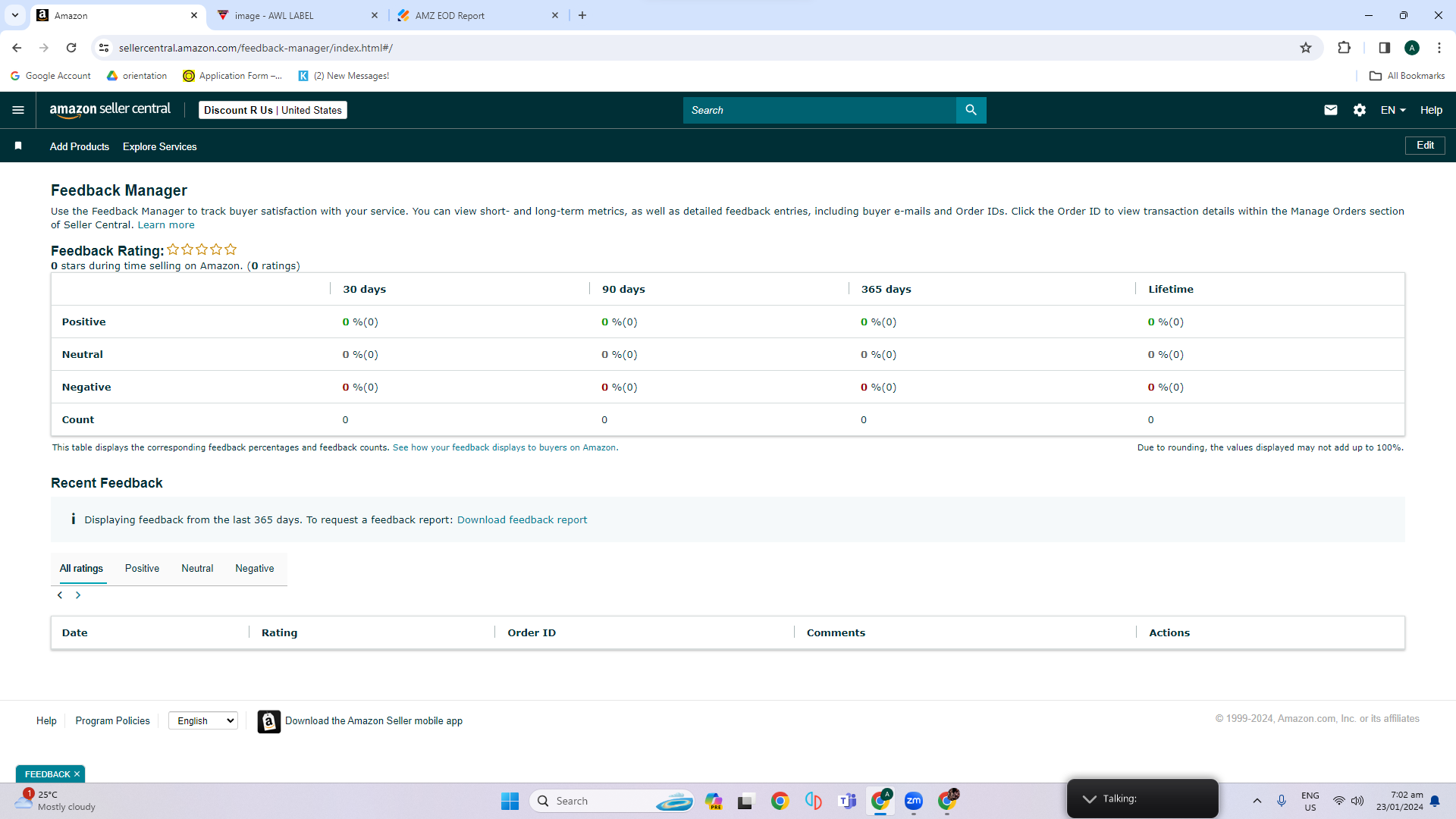The width and height of the screenshot is (1456, 819).
Task: Show hidden tray icons chevron
Action: (x=1257, y=801)
